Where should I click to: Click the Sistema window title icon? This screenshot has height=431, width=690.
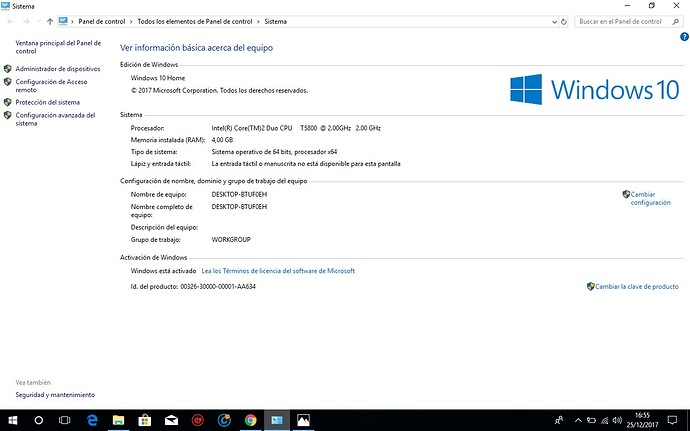(x=5, y=6)
